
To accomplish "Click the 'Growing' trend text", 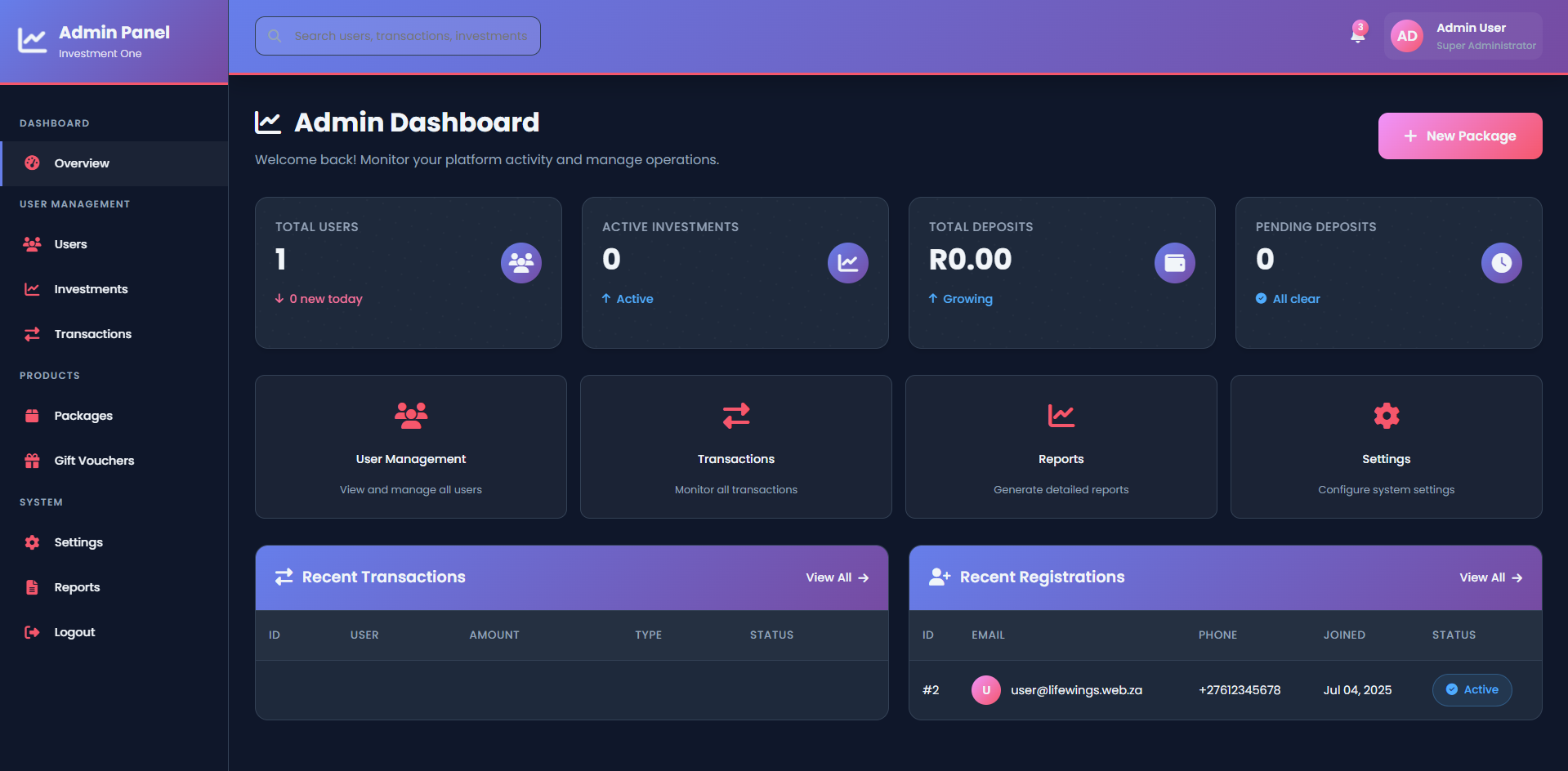I will point(961,299).
